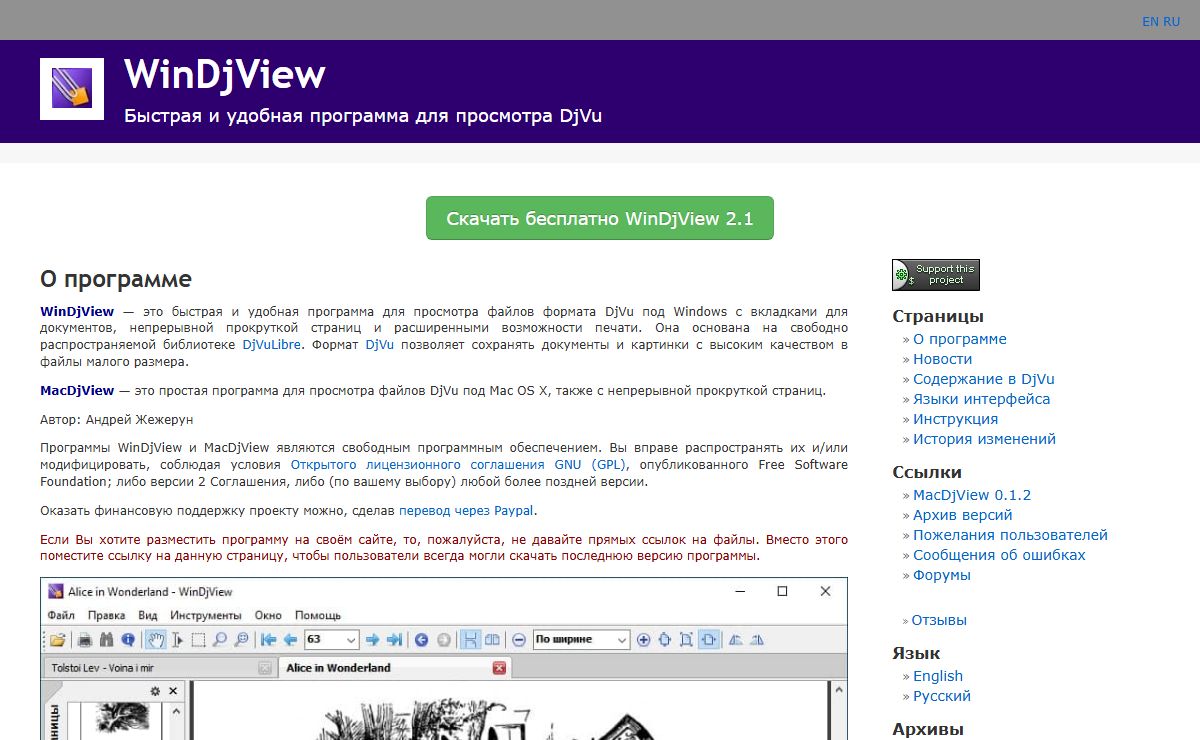Open the Форумы link
Image resolution: width=1200 pixels, height=740 pixels.
pyautogui.click(x=941, y=574)
